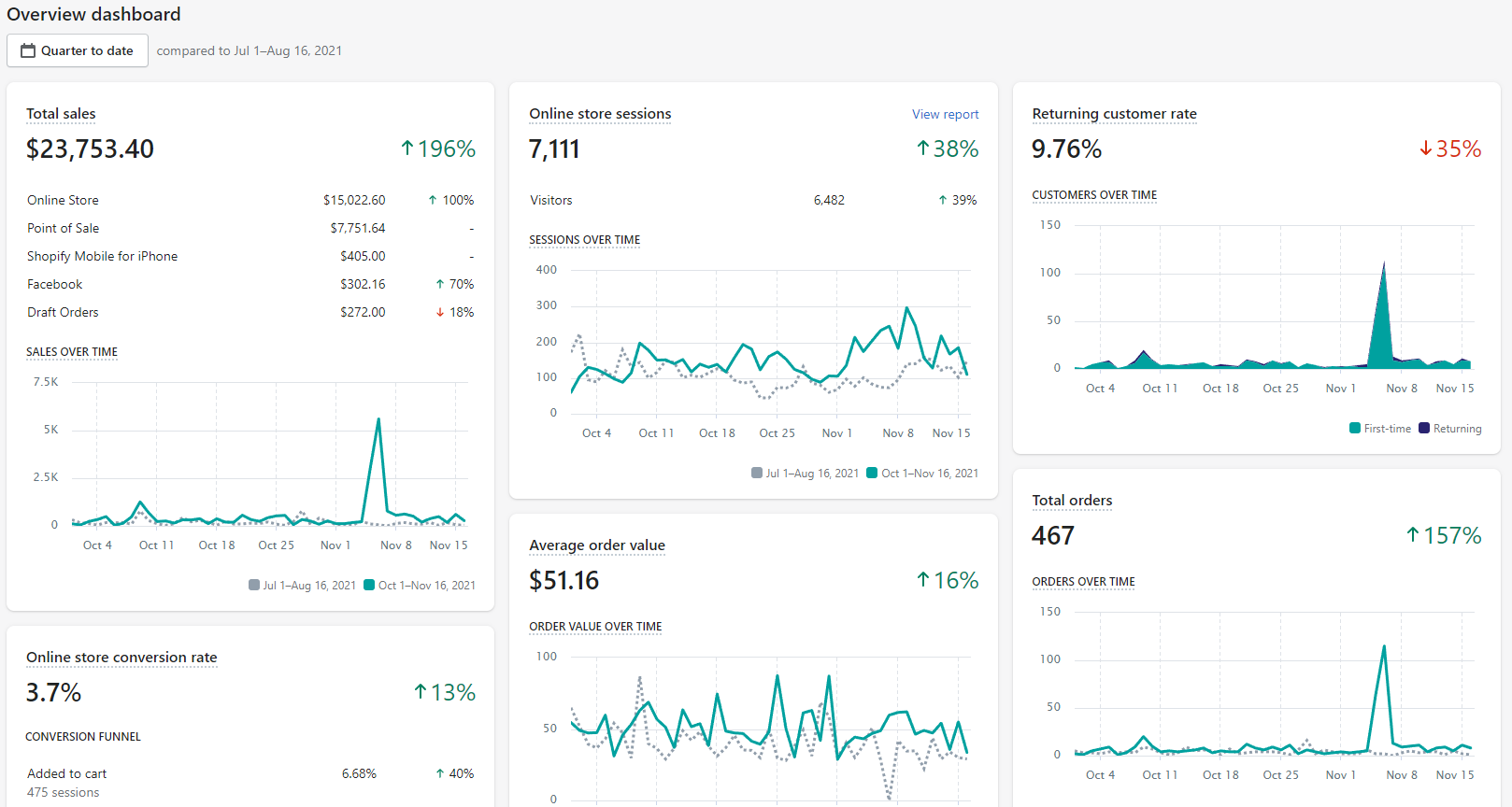Click the Returning customer rate title
The image size is (1512, 807).
point(1114,114)
